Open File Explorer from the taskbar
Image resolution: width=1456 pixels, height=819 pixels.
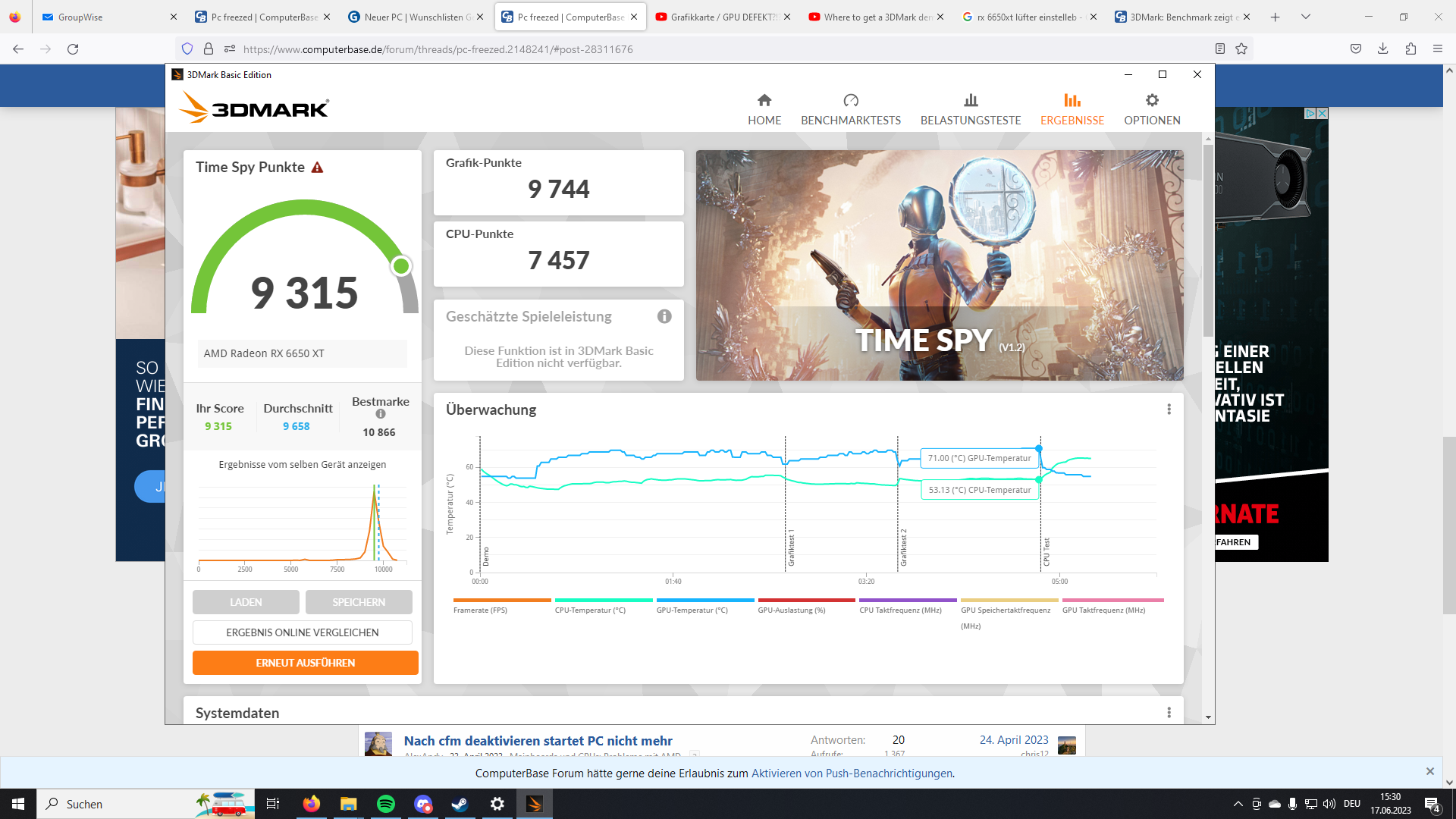pyautogui.click(x=348, y=804)
